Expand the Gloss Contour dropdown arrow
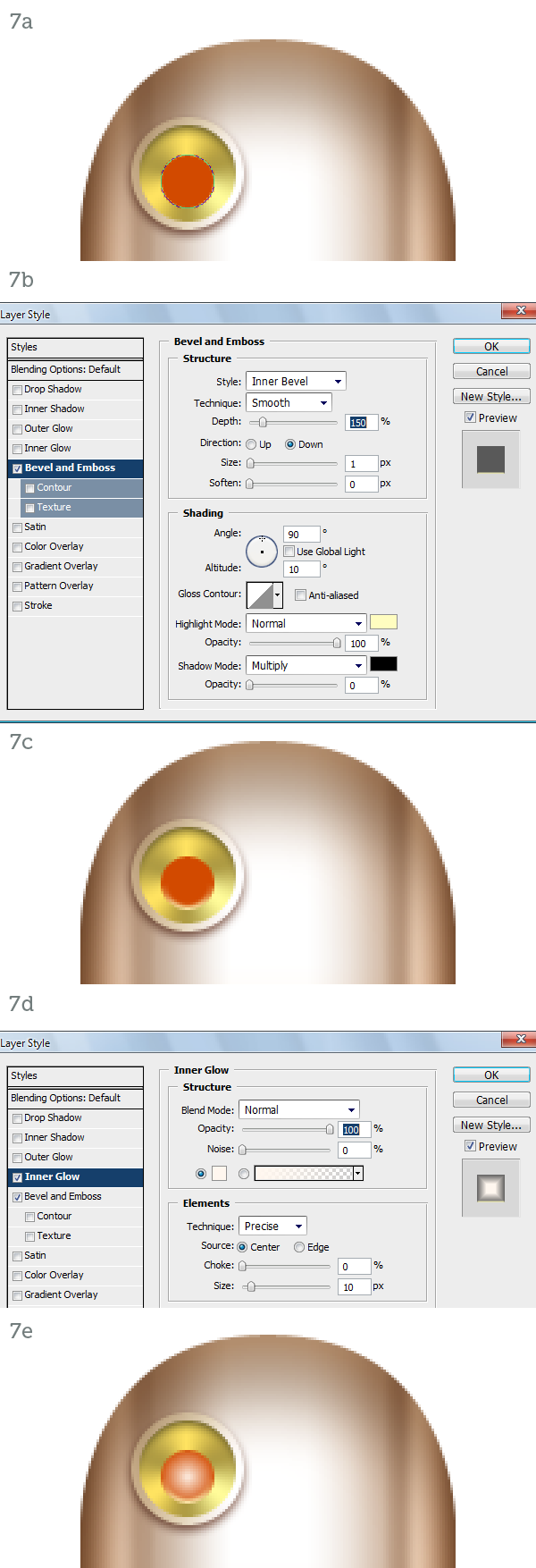536x1568 pixels. pyautogui.click(x=278, y=594)
